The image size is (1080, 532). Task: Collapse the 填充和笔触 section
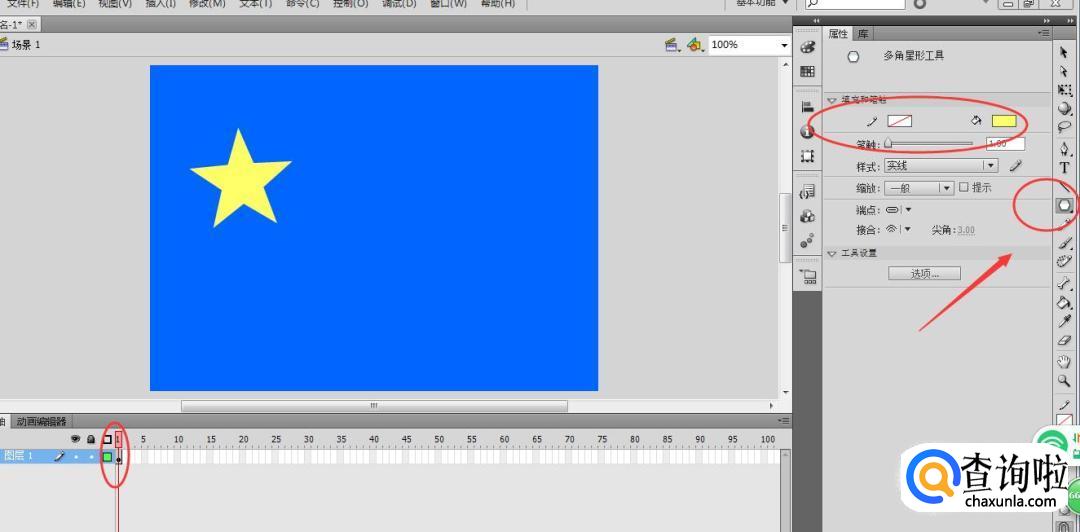(832, 100)
